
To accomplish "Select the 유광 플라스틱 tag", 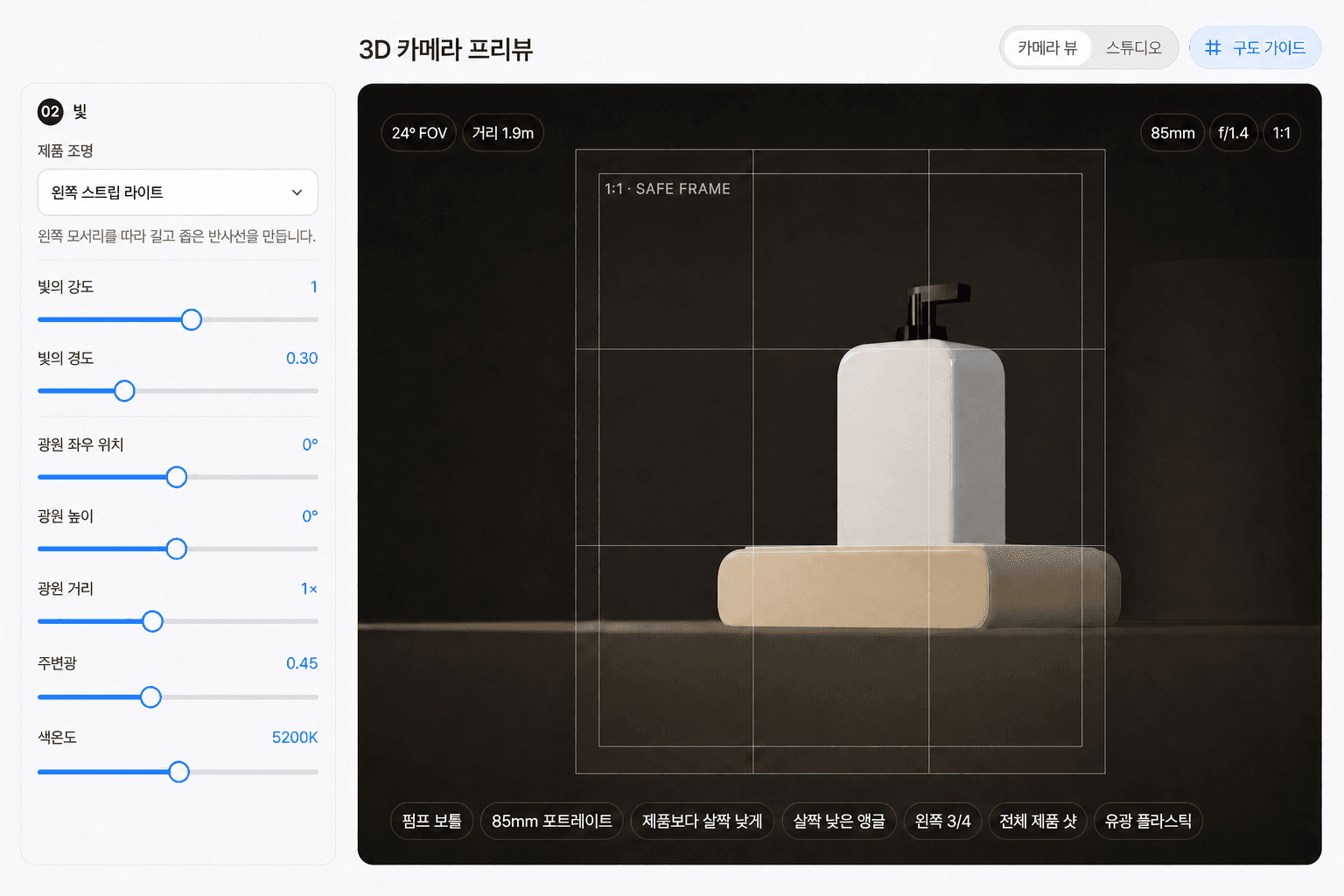I will (x=1148, y=821).
